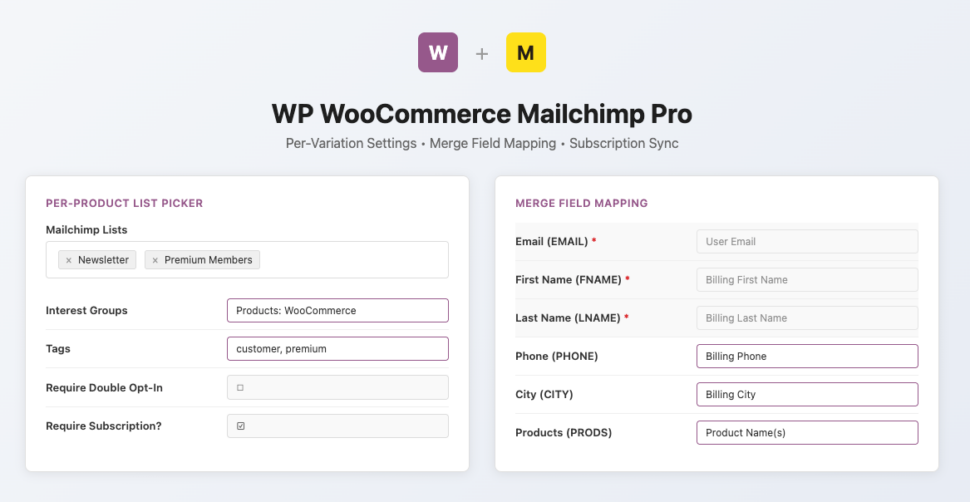
Task: Click the Billing Last Name field
Action: [x=806, y=318]
